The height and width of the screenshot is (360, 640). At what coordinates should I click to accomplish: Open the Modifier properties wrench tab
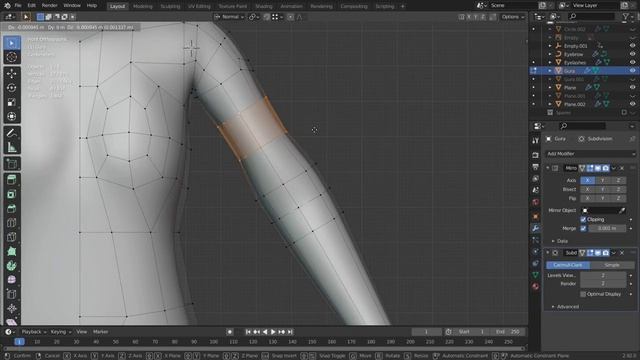535,228
